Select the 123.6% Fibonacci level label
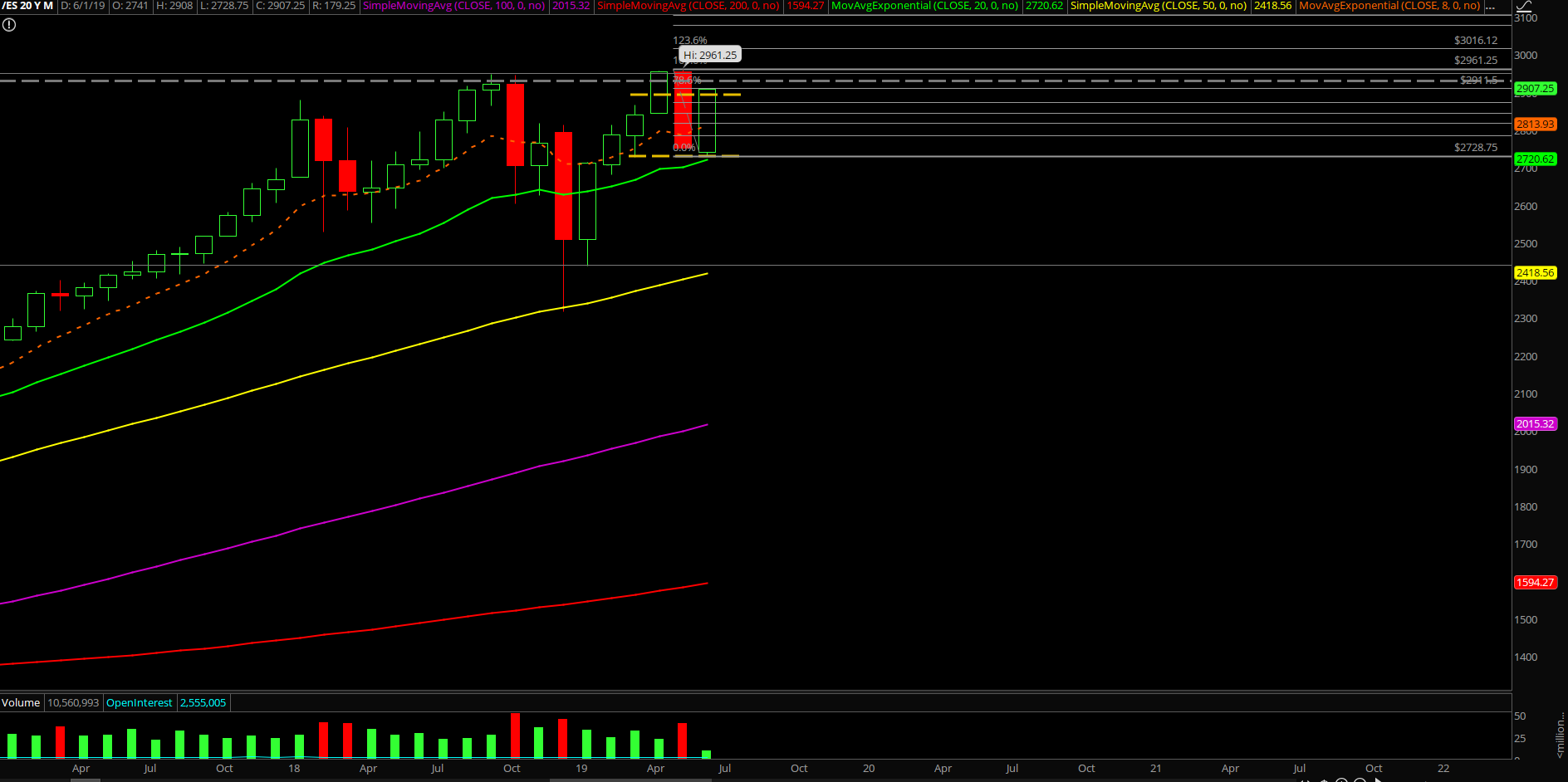 pyautogui.click(x=690, y=40)
